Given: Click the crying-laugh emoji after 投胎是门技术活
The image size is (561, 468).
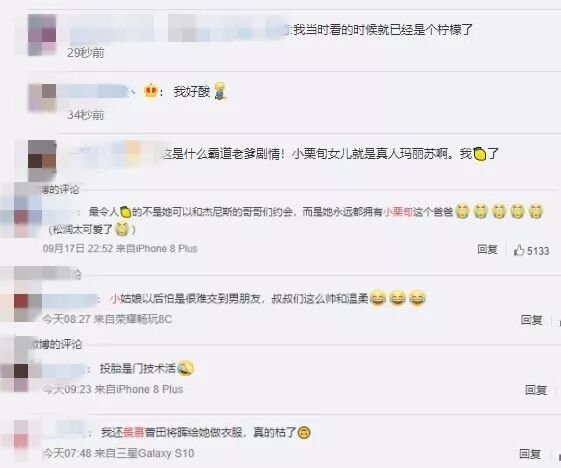Looking at the screenshot, I should (186, 368).
